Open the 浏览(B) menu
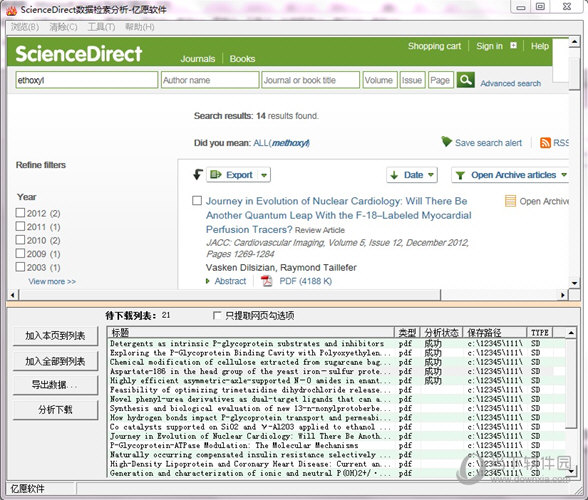588x500 pixels. pos(25,27)
